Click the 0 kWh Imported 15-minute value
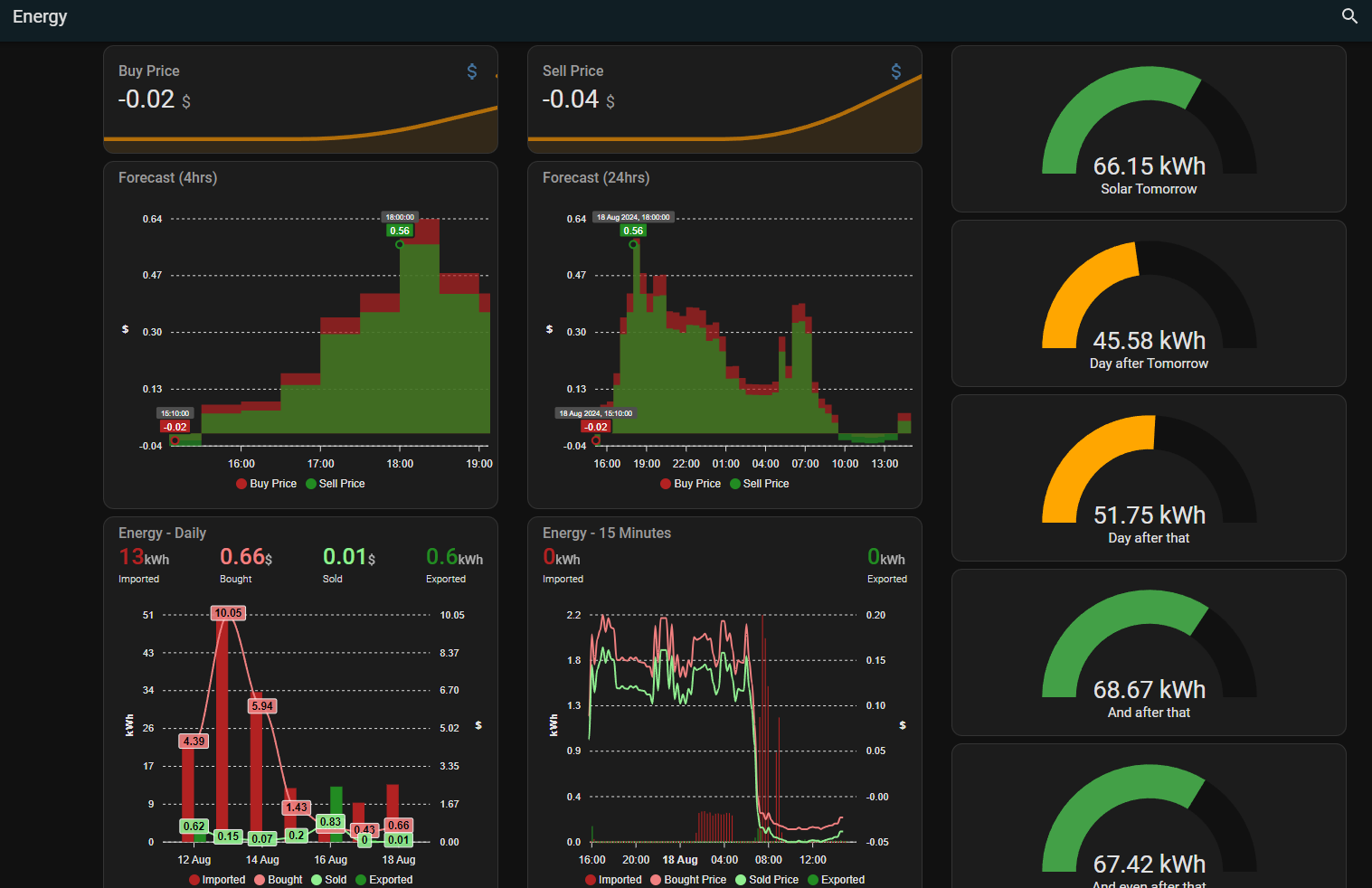The image size is (1372, 888). pos(562,557)
